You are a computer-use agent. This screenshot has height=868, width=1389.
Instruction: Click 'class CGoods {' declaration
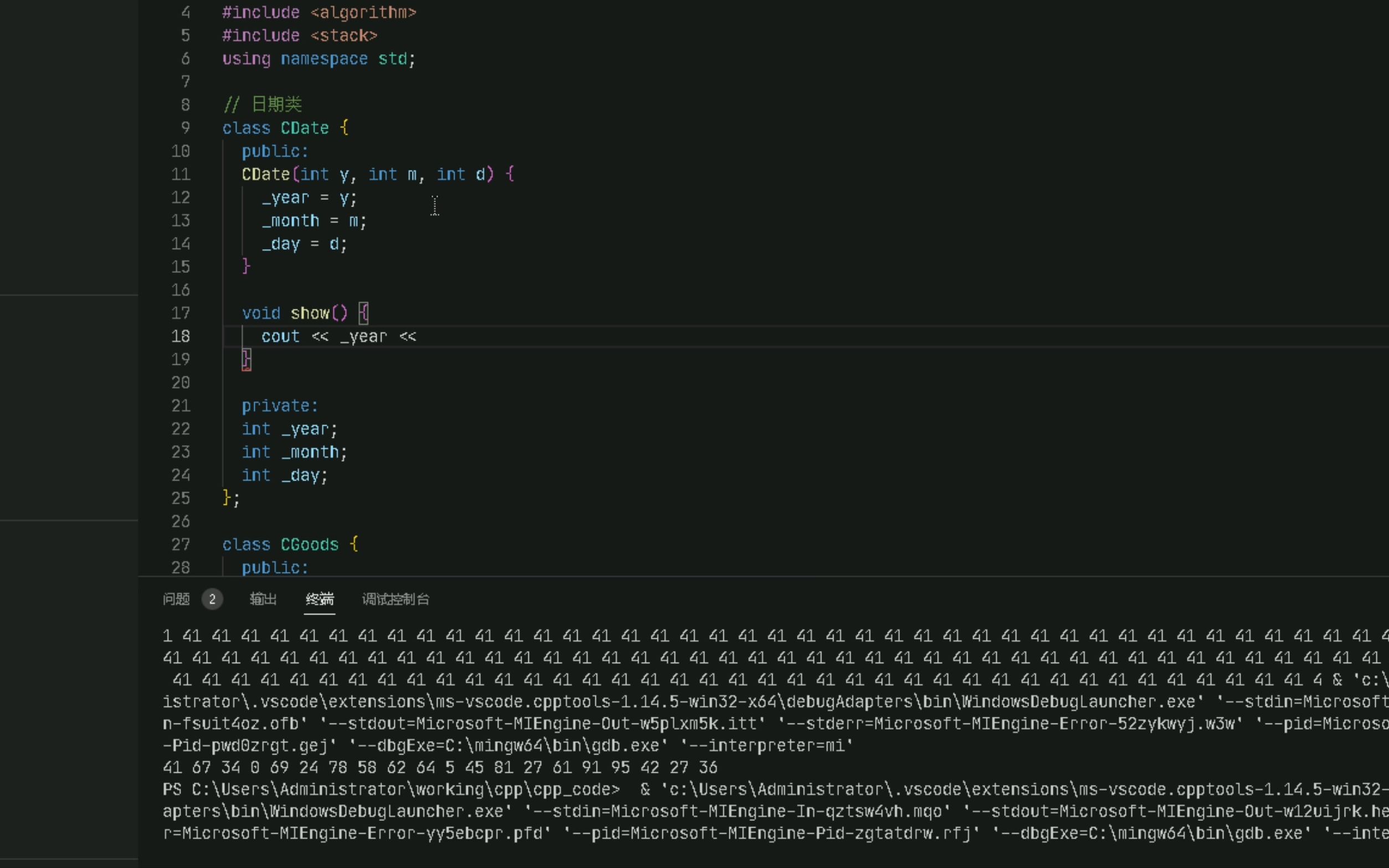(290, 544)
